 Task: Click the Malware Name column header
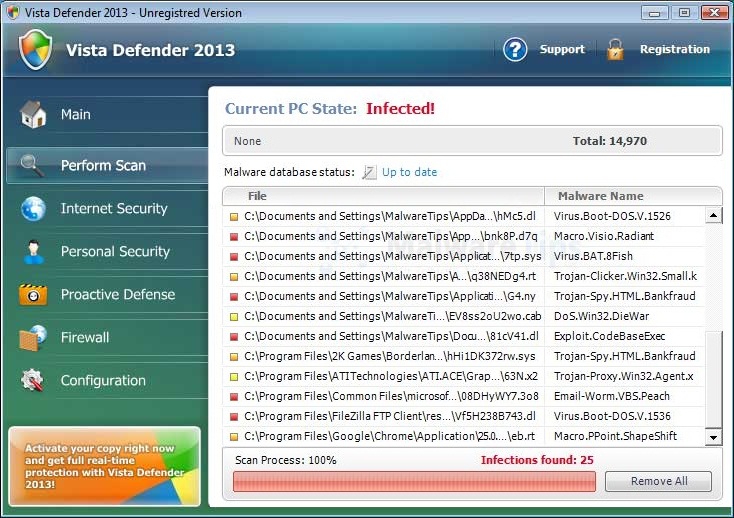pos(633,196)
